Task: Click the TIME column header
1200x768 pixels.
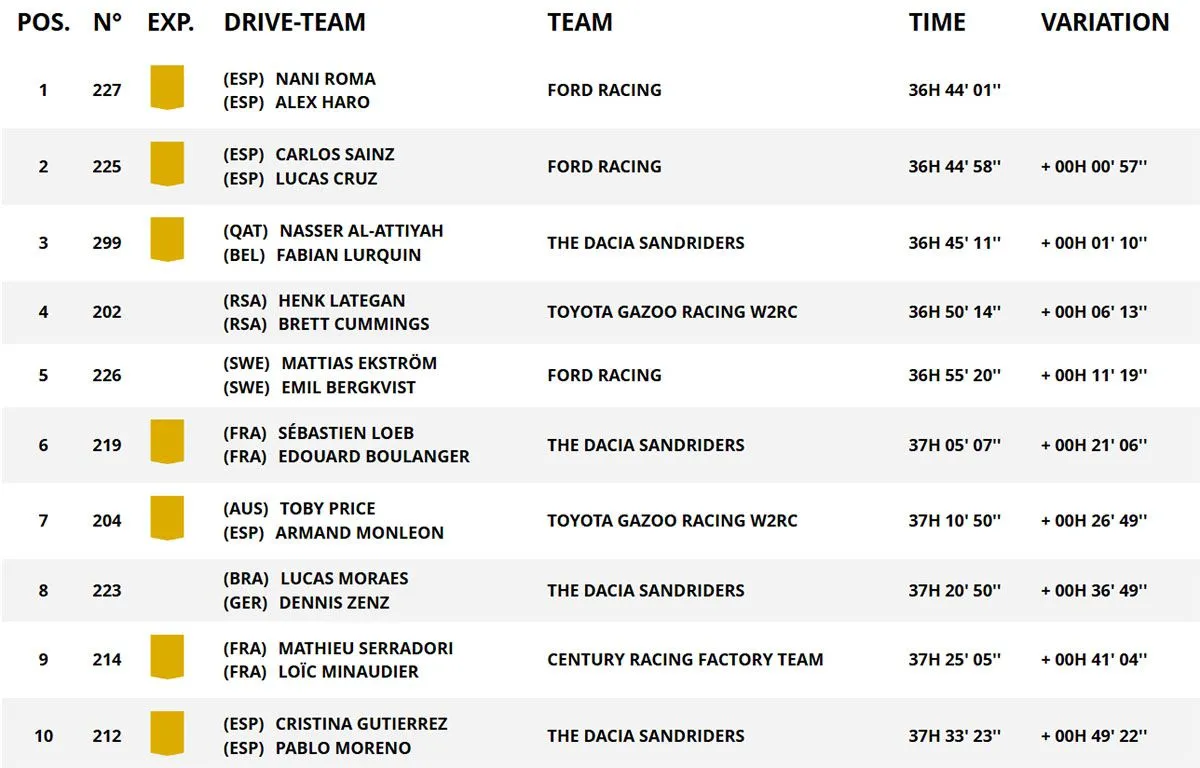Action: pos(937,22)
